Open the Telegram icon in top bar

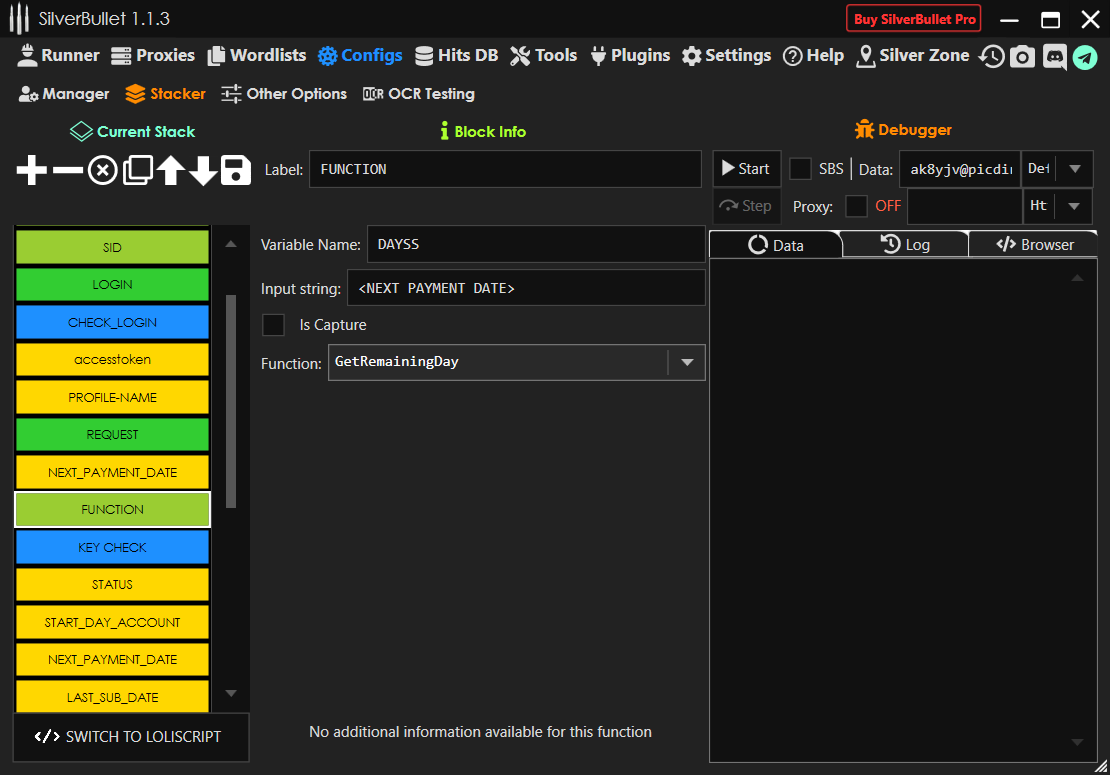pos(1085,57)
